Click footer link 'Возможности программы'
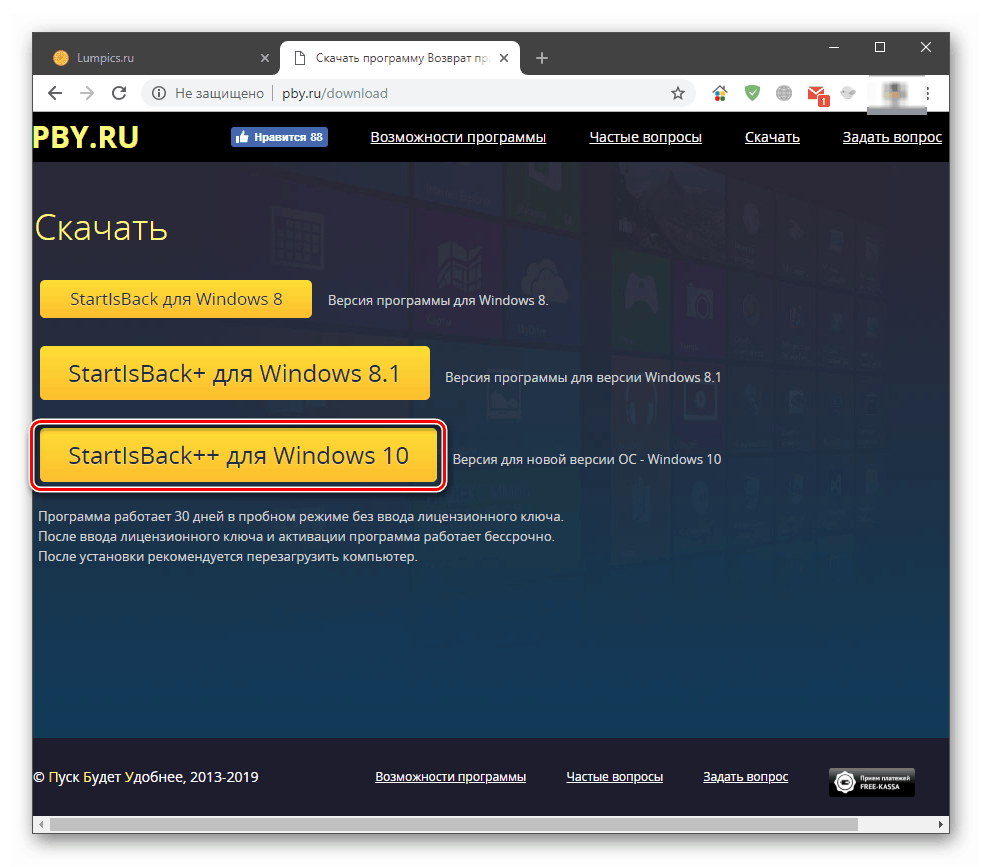This screenshot has width=982, height=867. tap(450, 777)
